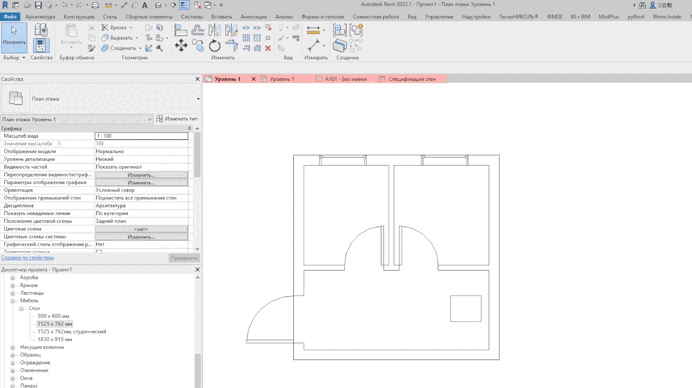692x388 pixels.
Task: Select the 1525 x 762 мм table type
Action: (x=55, y=324)
